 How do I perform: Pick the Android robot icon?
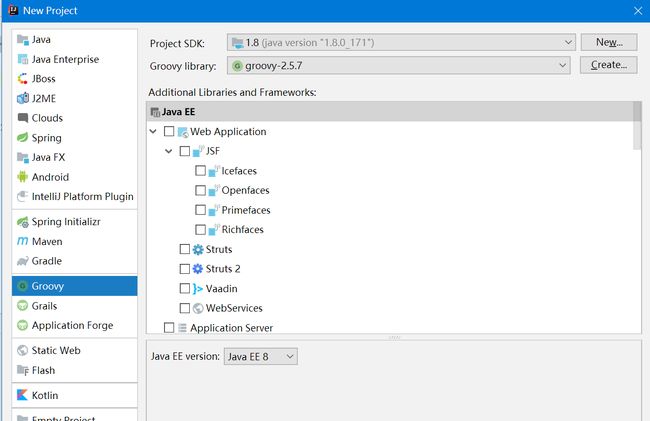[x=22, y=177]
